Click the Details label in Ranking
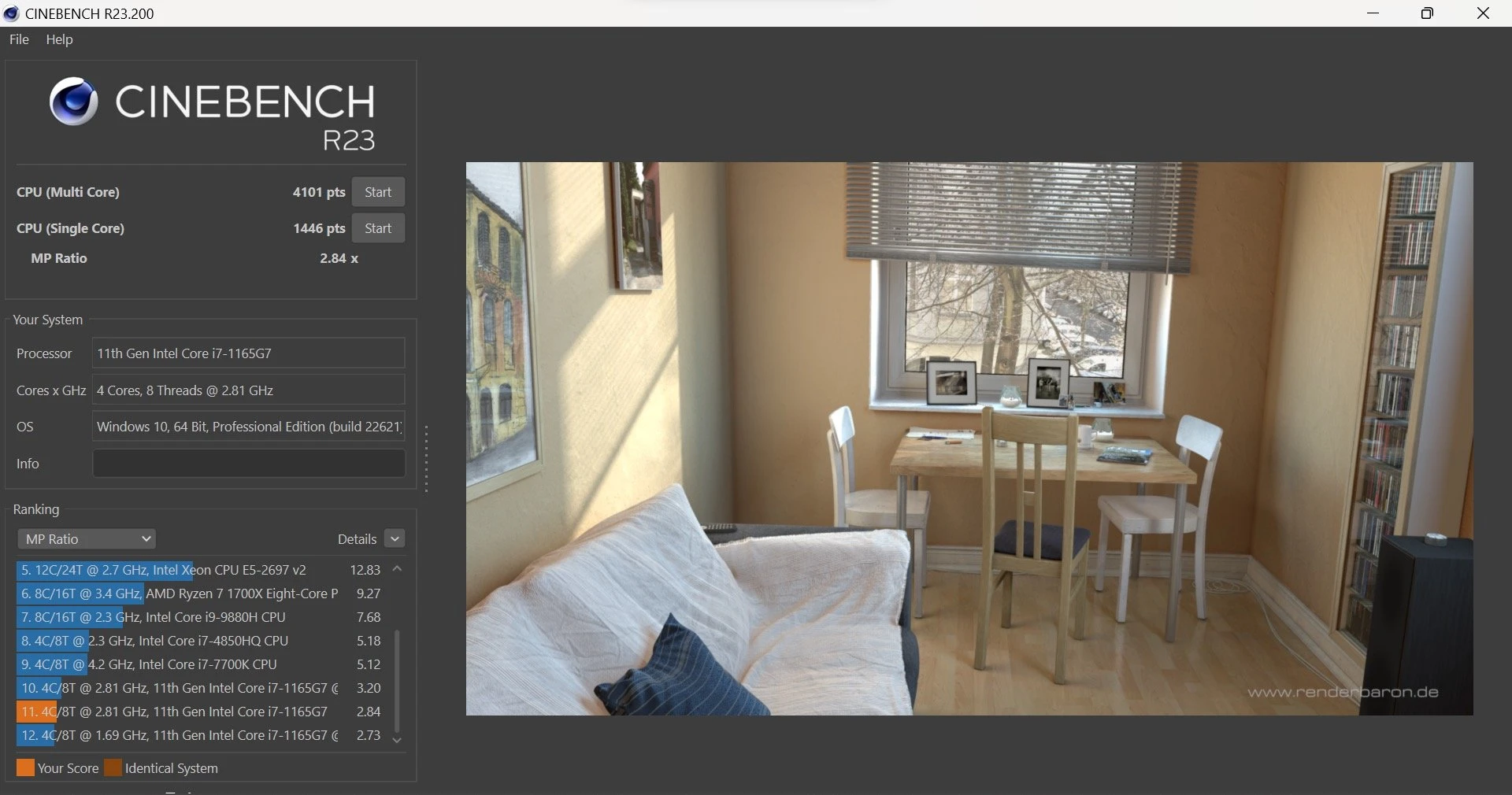Image resolution: width=1512 pixels, height=795 pixels. pos(357,539)
